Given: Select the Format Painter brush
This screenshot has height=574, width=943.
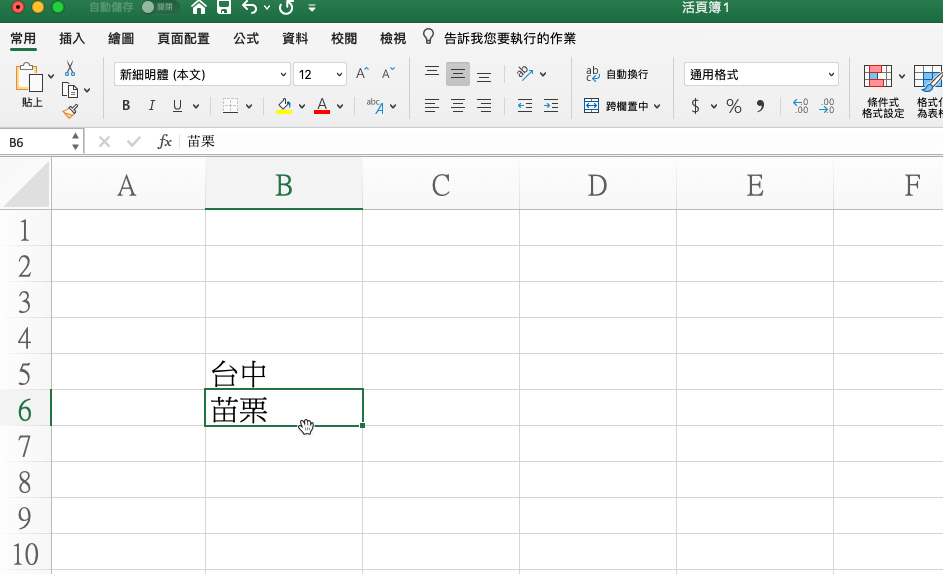Looking at the screenshot, I should pyautogui.click(x=70, y=111).
